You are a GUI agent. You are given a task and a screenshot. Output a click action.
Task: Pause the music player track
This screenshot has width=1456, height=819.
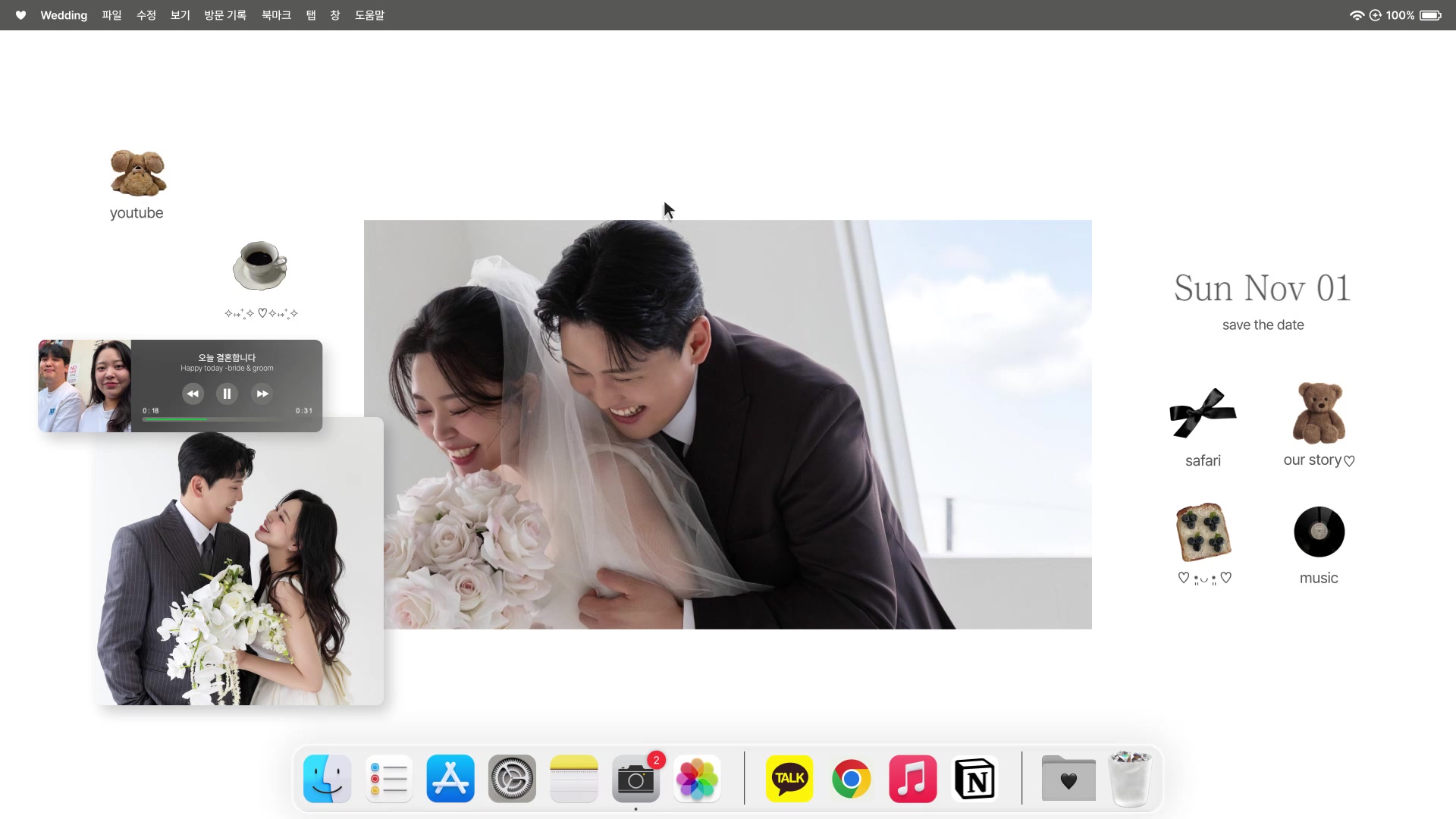click(x=227, y=394)
